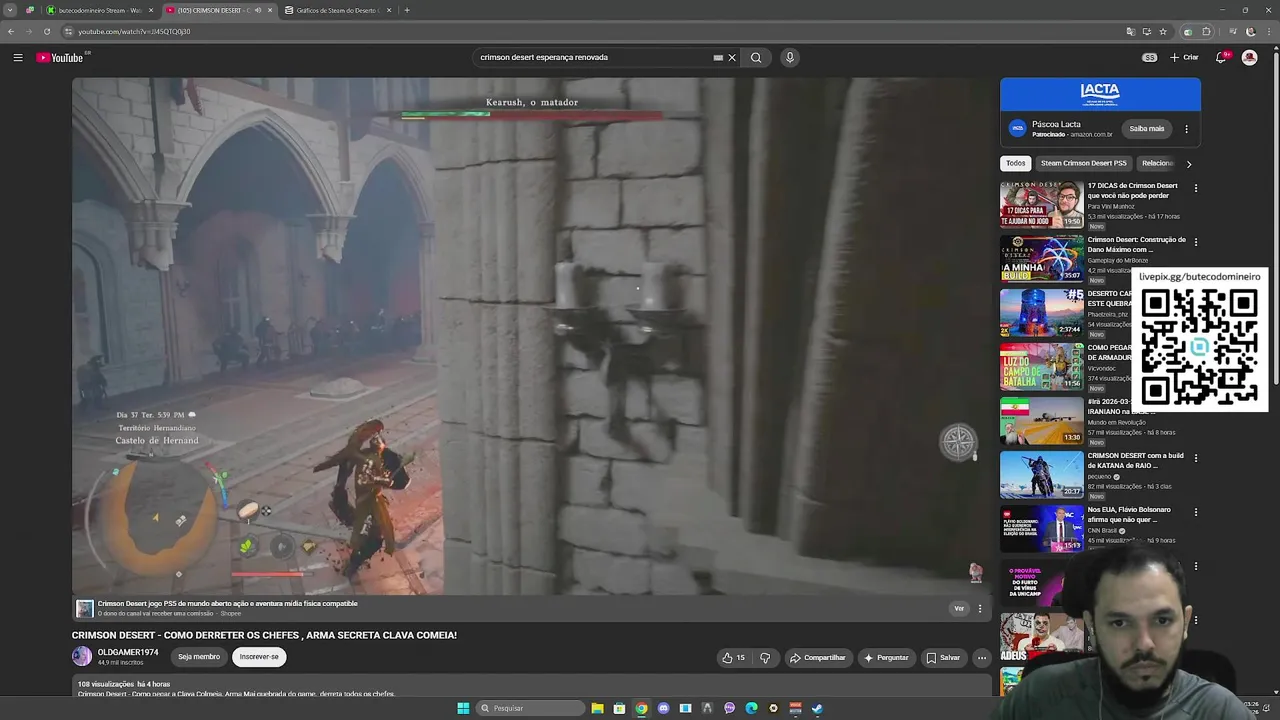Select the Steam Crimson Desert PS5 chip
Image resolution: width=1280 pixels, height=720 pixels.
(1084, 163)
